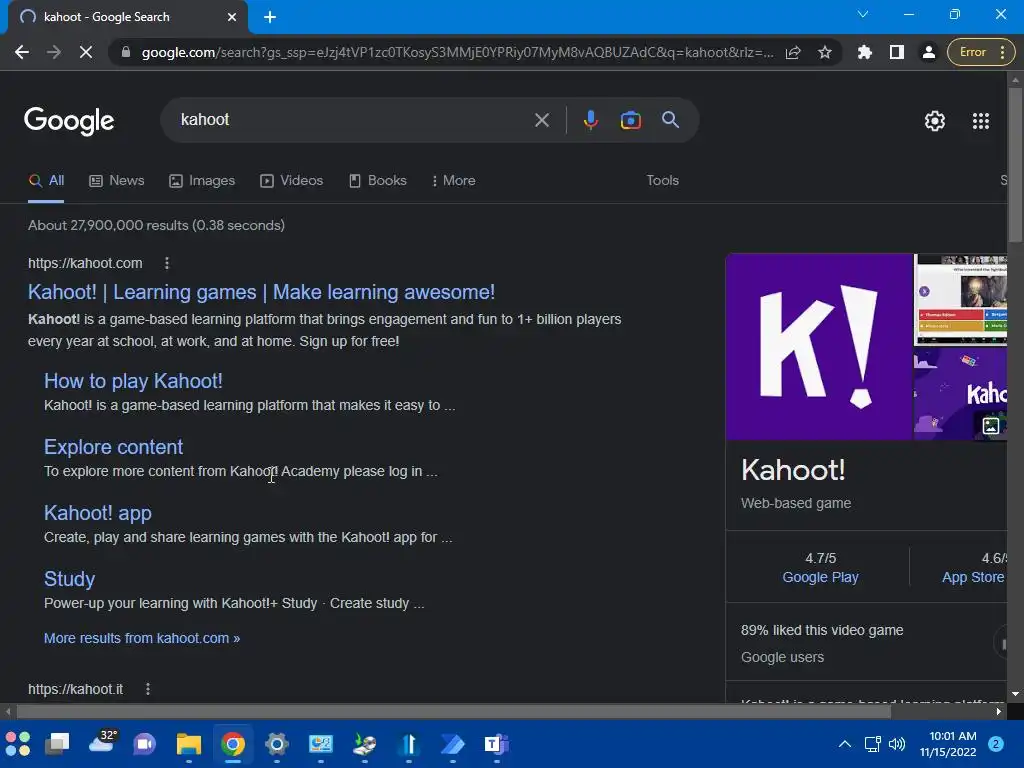Click the more images icon on Kahoot thumbnail

(x=991, y=426)
